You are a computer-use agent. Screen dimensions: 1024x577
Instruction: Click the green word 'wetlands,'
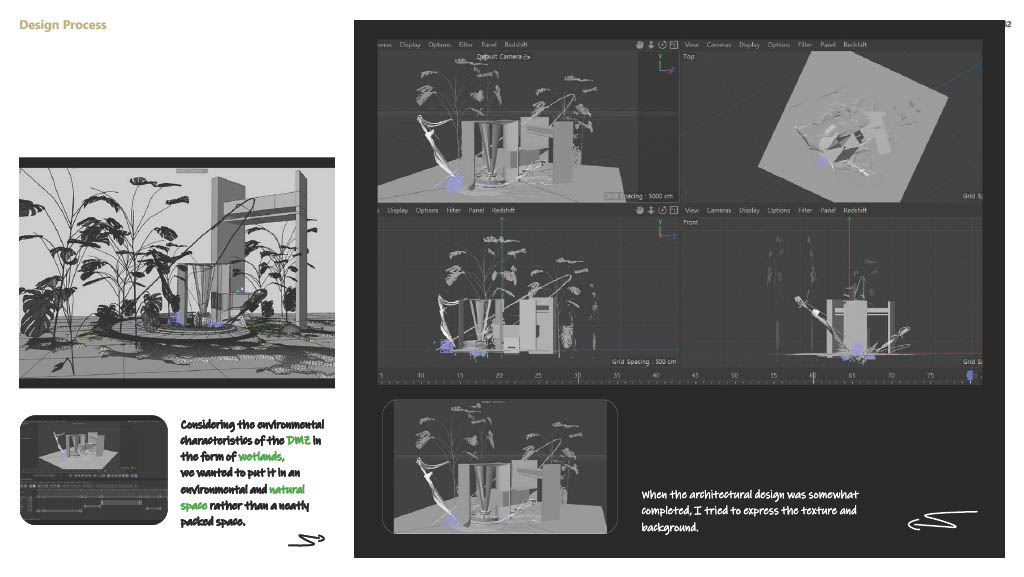(x=261, y=456)
